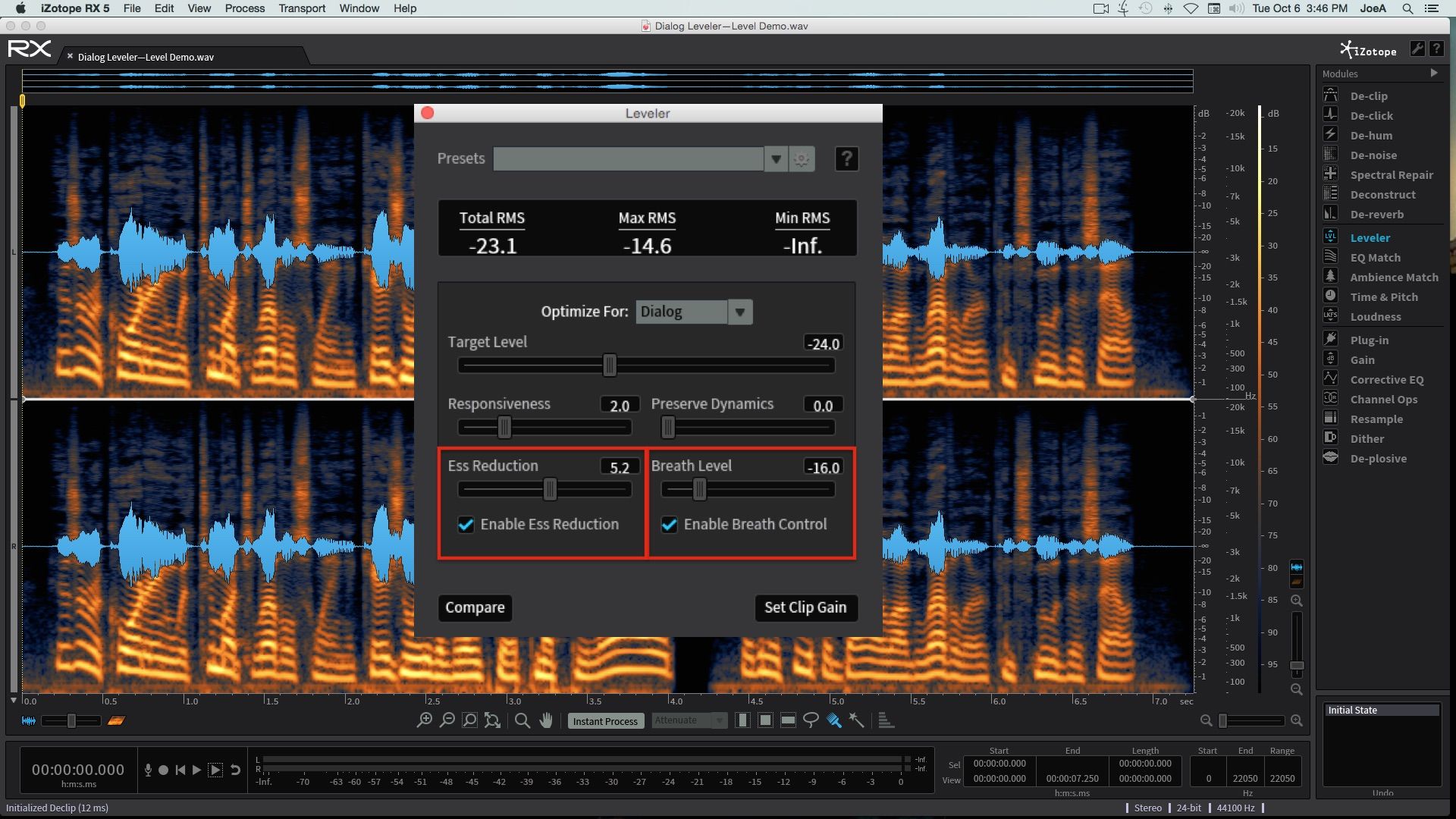Open the Presets dropdown arrow

[776, 158]
